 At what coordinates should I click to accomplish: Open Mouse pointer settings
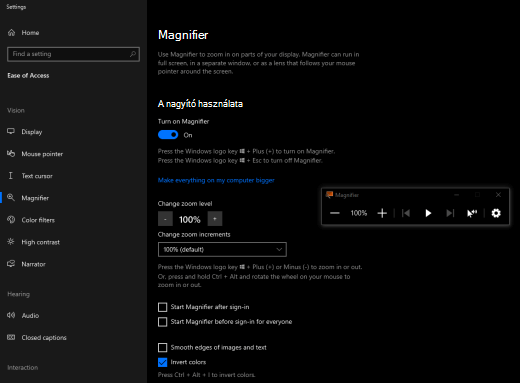42,154
